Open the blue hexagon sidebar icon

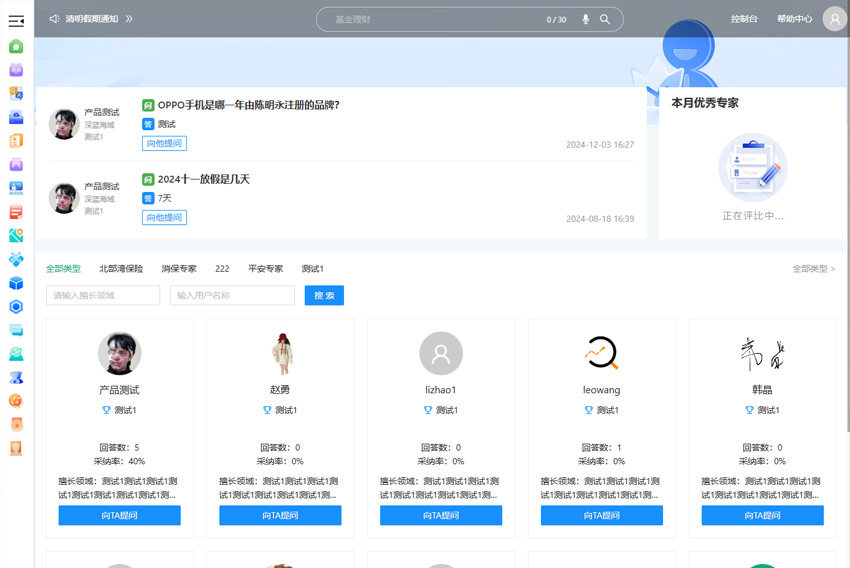coord(16,307)
